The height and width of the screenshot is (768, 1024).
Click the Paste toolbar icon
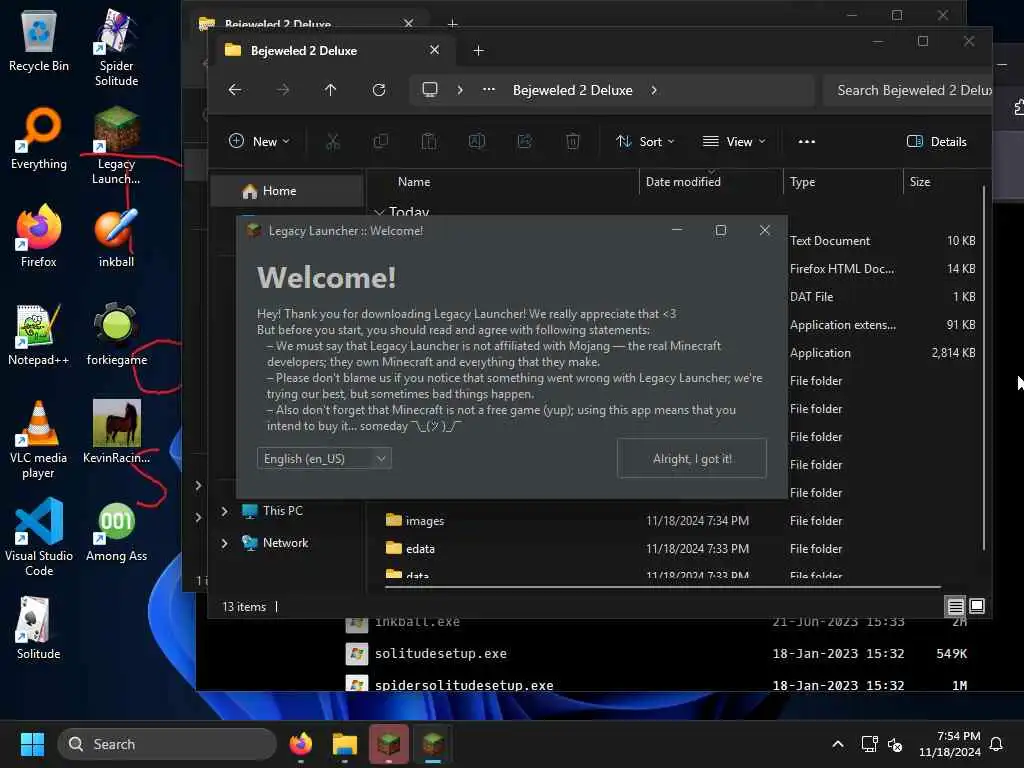[x=429, y=141]
